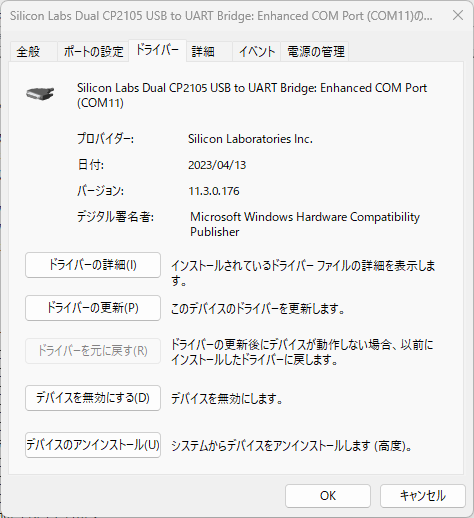The height and width of the screenshot is (518, 474).
Task: Click the キャンセル button
Action: tap(423, 496)
